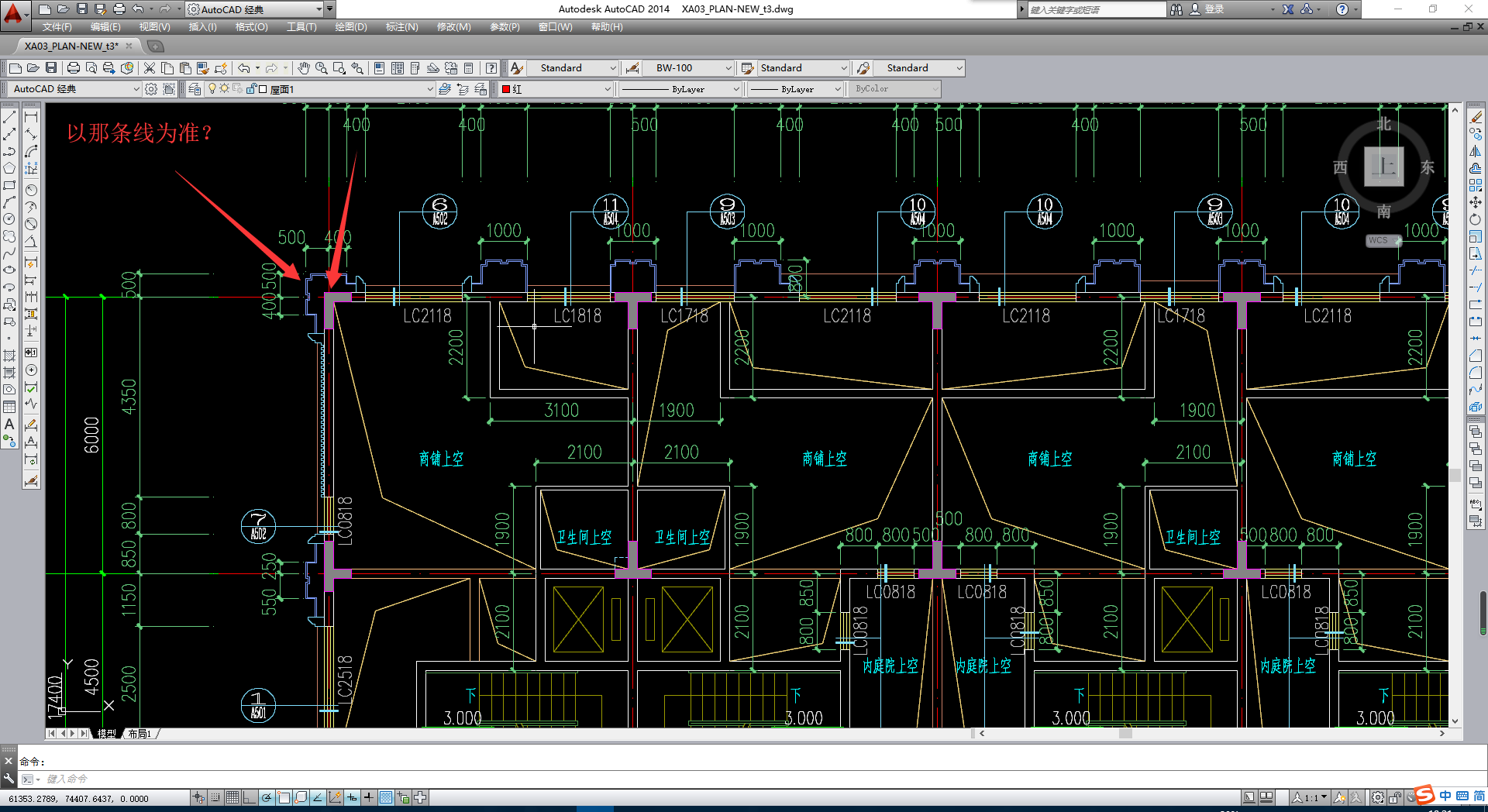Toggle Dynamic Input in status bar
The image size is (1488, 812).
point(352,797)
